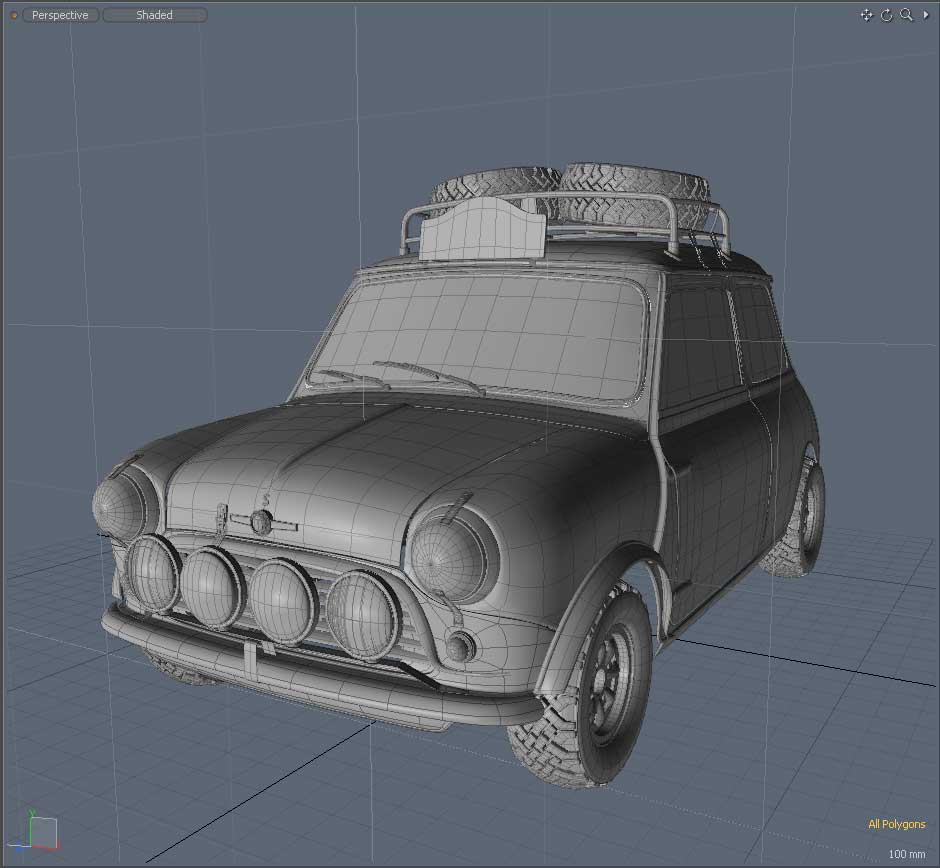
Task: Select the Orbit/Rotate view icon
Action: click(x=886, y=15)
